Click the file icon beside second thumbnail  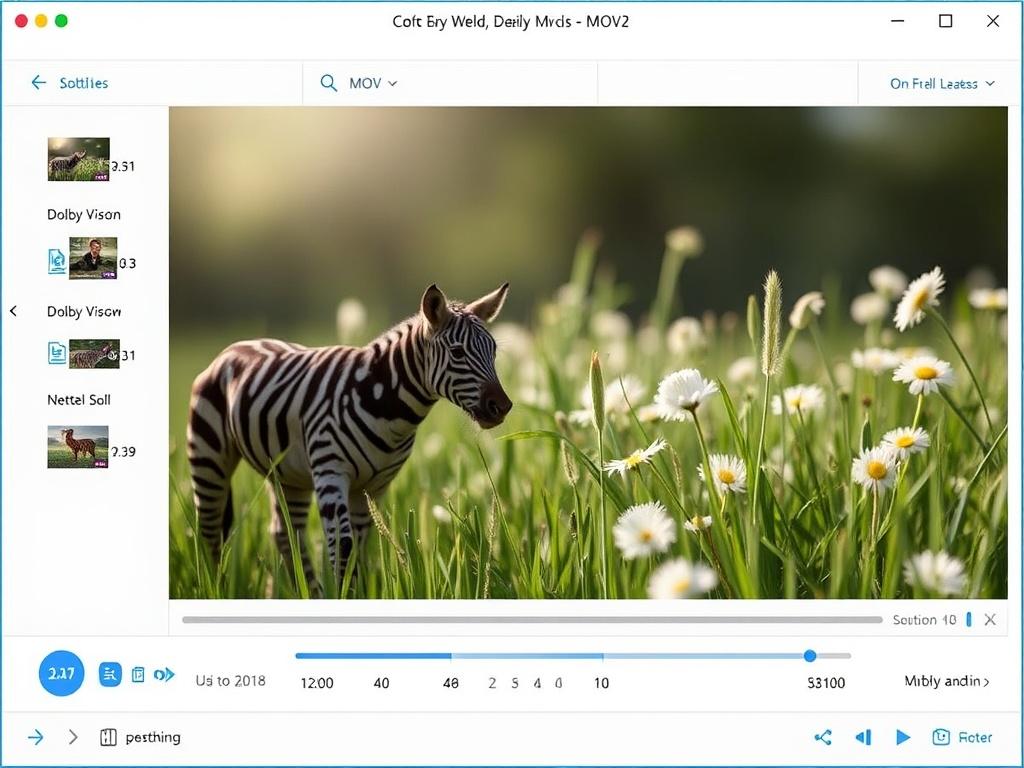coord(57,261)
